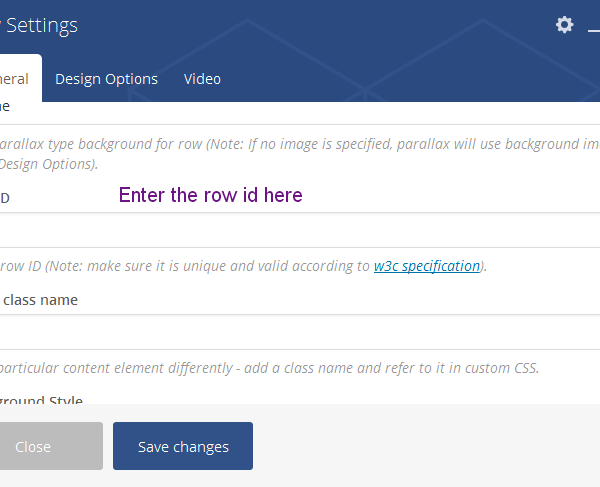Screen dimensions: 600x487
Task: Open the Design Options tab
Action: (x=106, y=79)
